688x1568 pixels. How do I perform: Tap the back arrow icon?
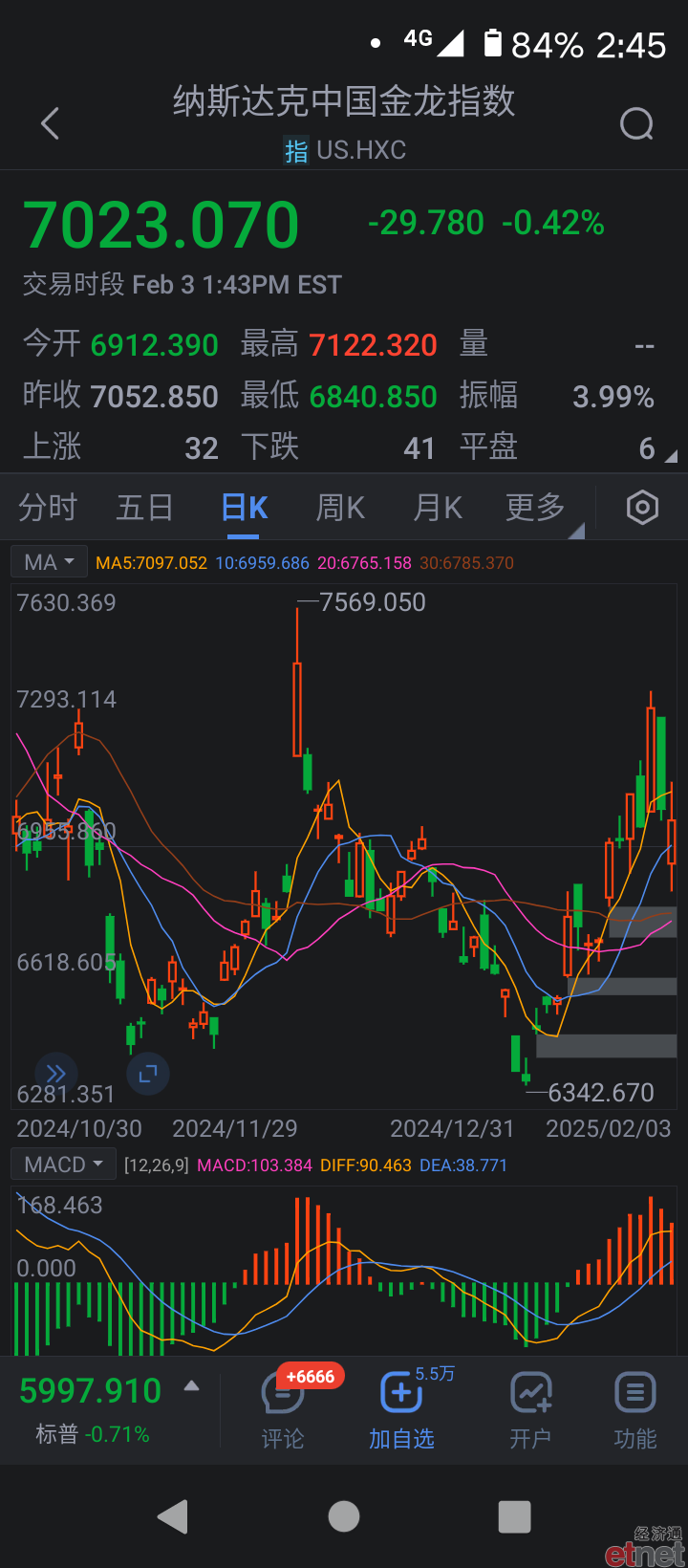point(51,123)
